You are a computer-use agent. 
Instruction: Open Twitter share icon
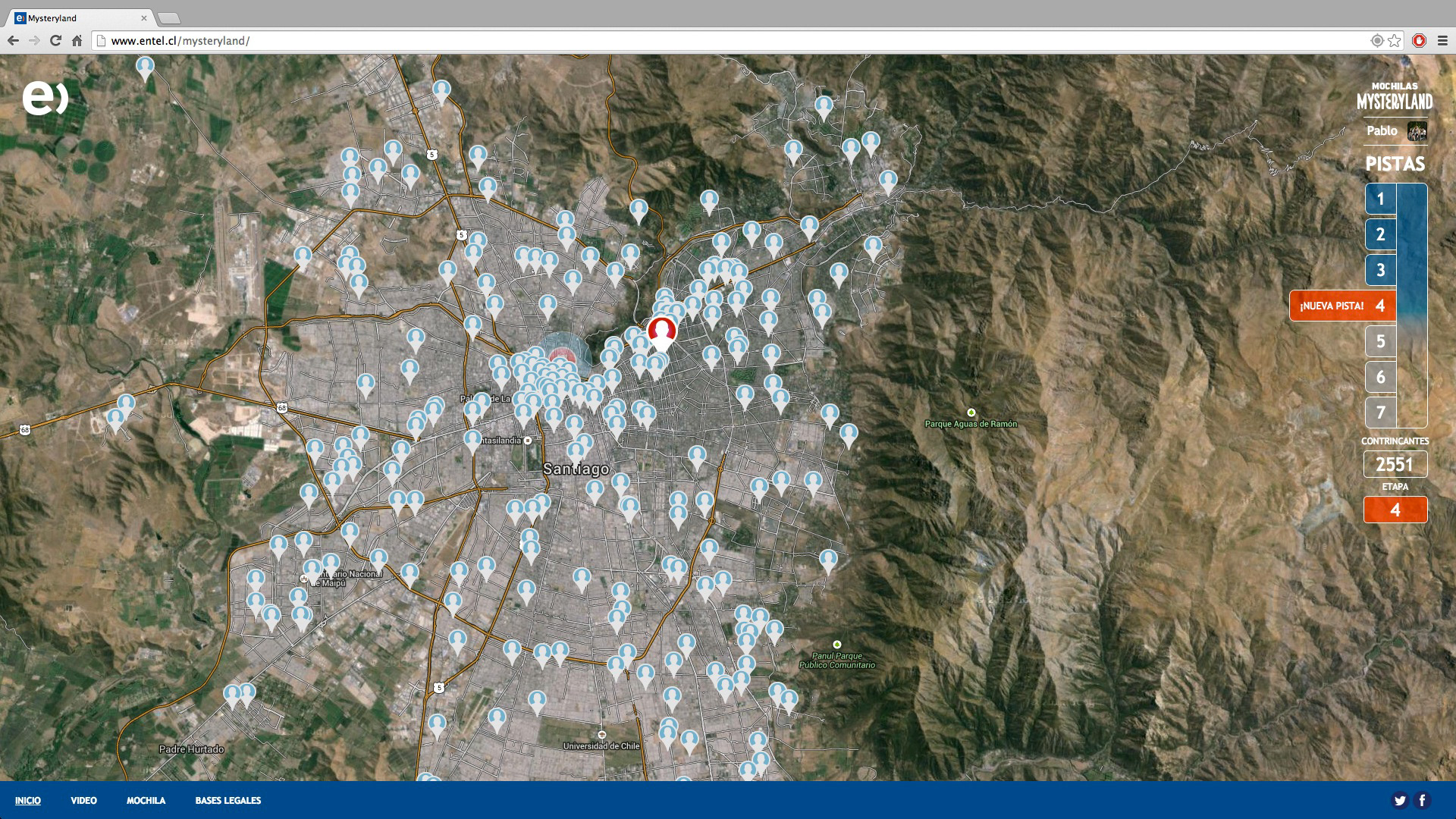tap(1399, 800)
